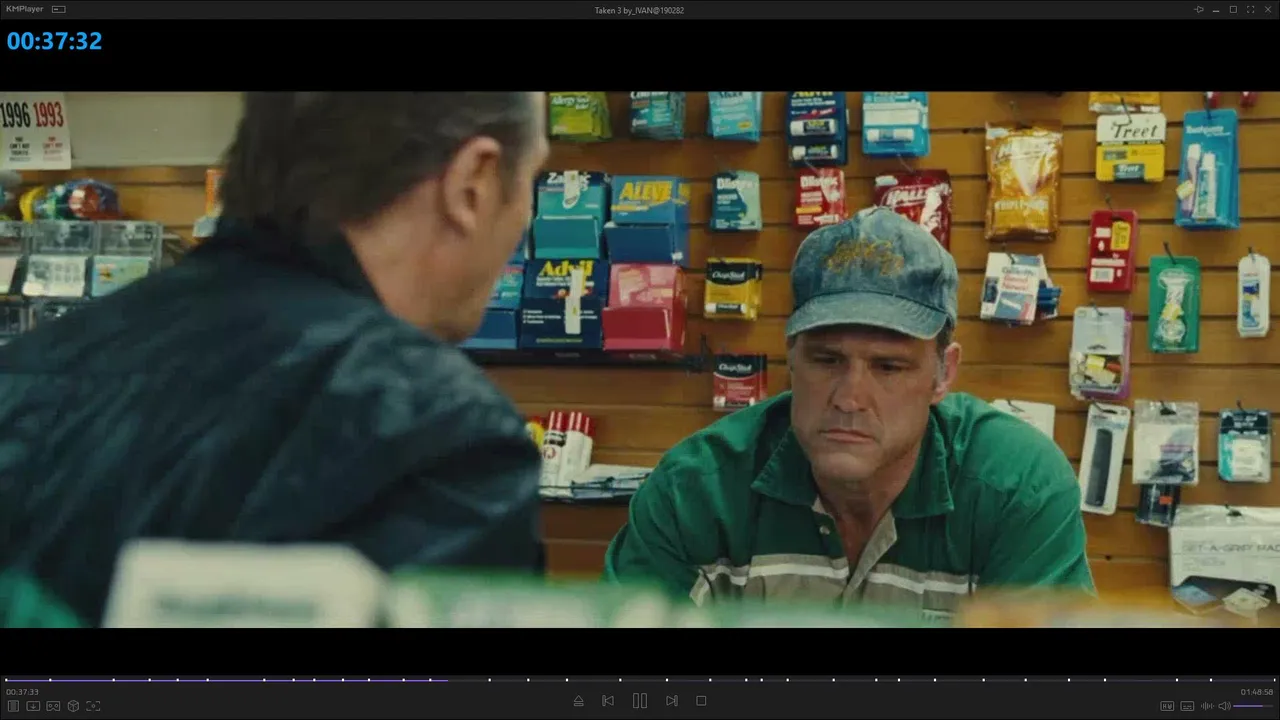Click the download video icon
The height and width of the screenshot is (720, 1280).
(x=33, y=706)
